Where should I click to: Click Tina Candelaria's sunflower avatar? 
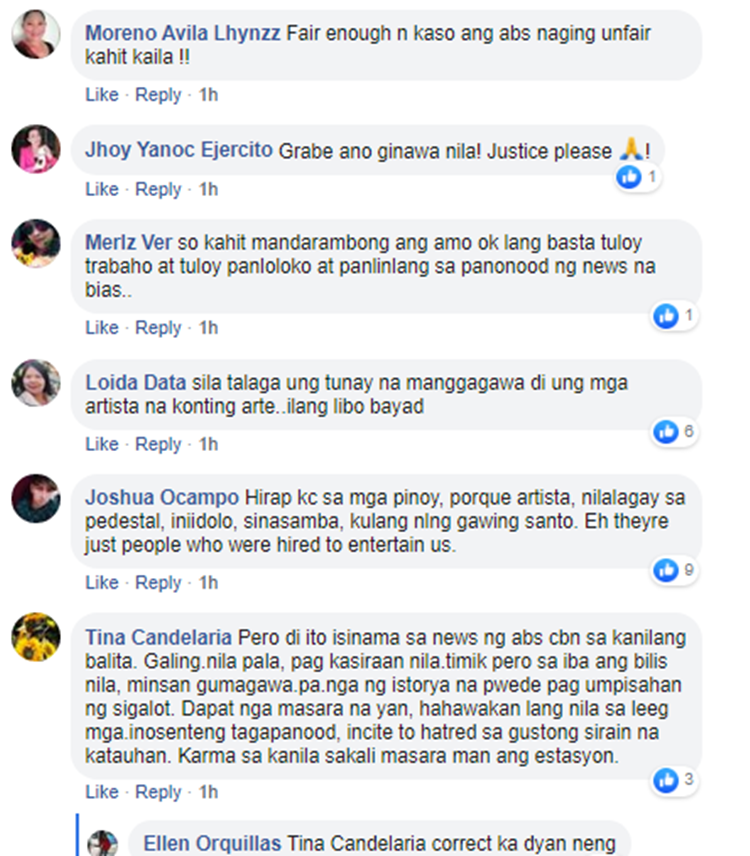tap(36, 637)
